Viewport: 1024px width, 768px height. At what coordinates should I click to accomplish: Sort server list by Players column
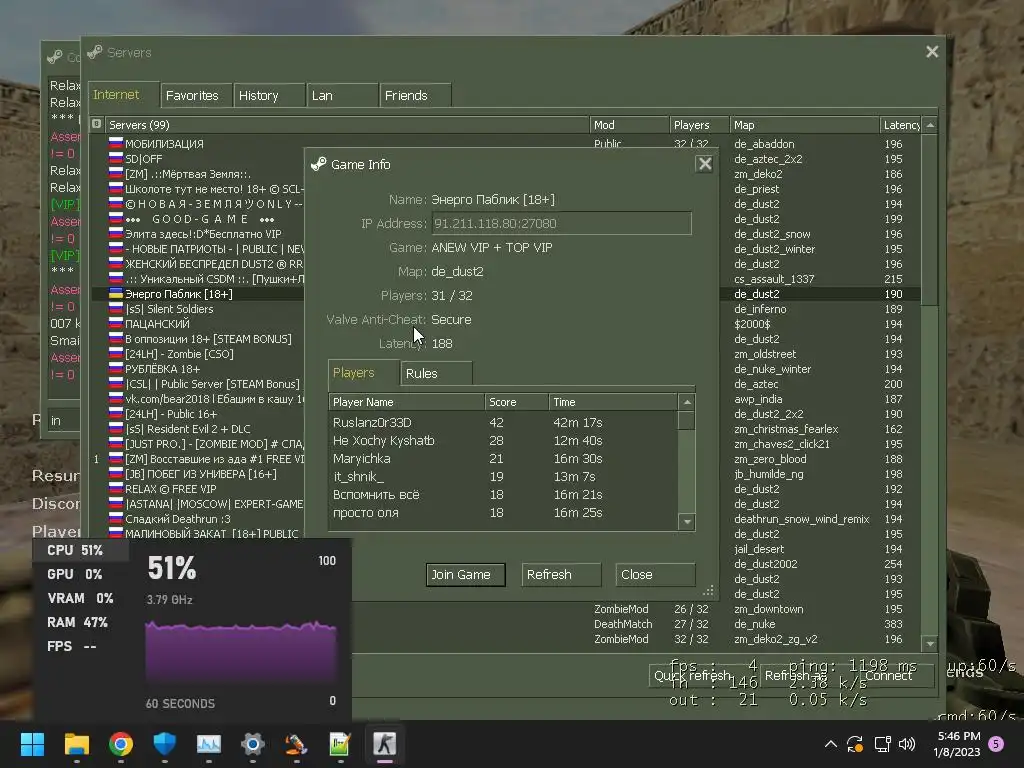[699, 125]
